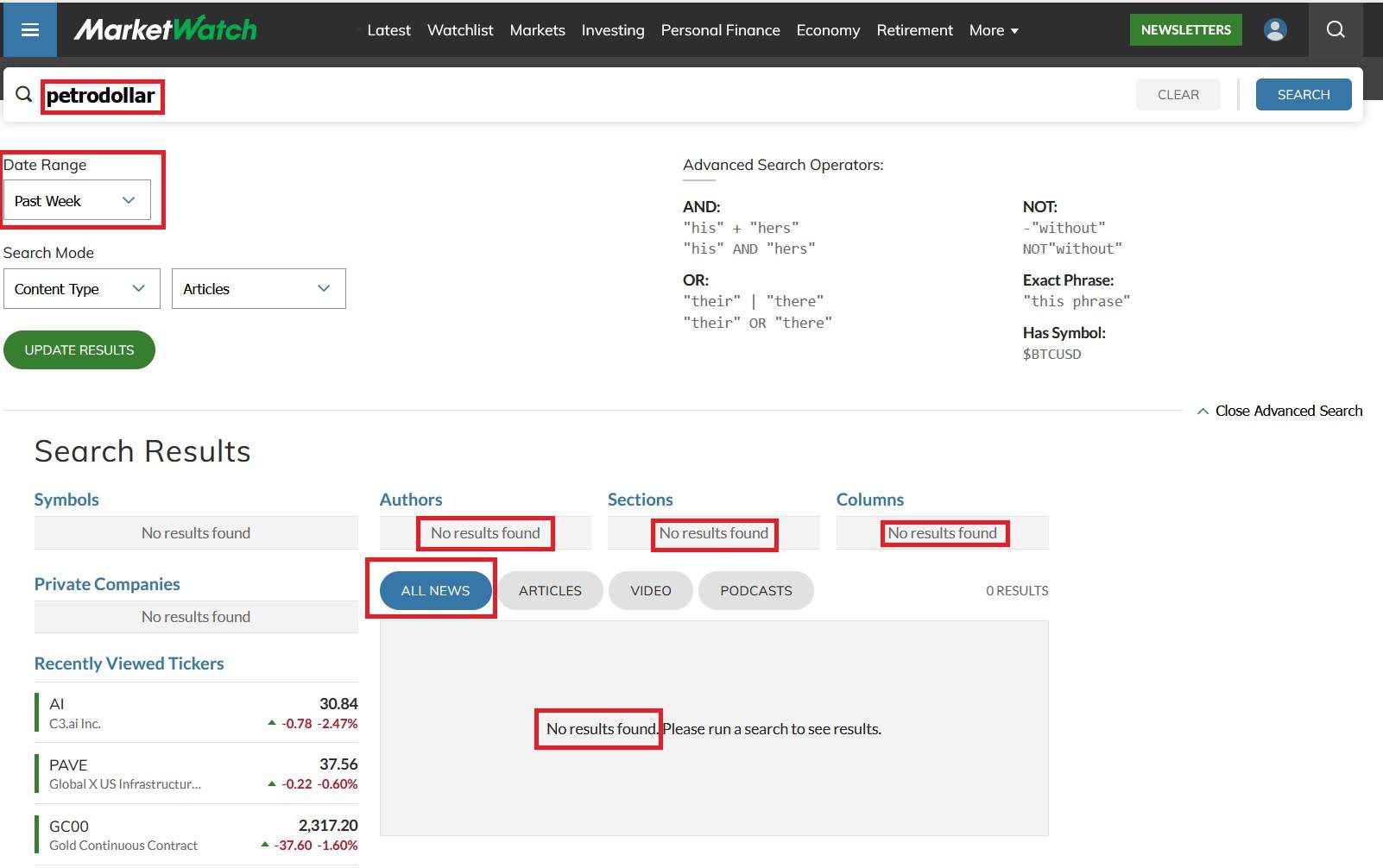Open the Watchlist menu item

(460, 30)
